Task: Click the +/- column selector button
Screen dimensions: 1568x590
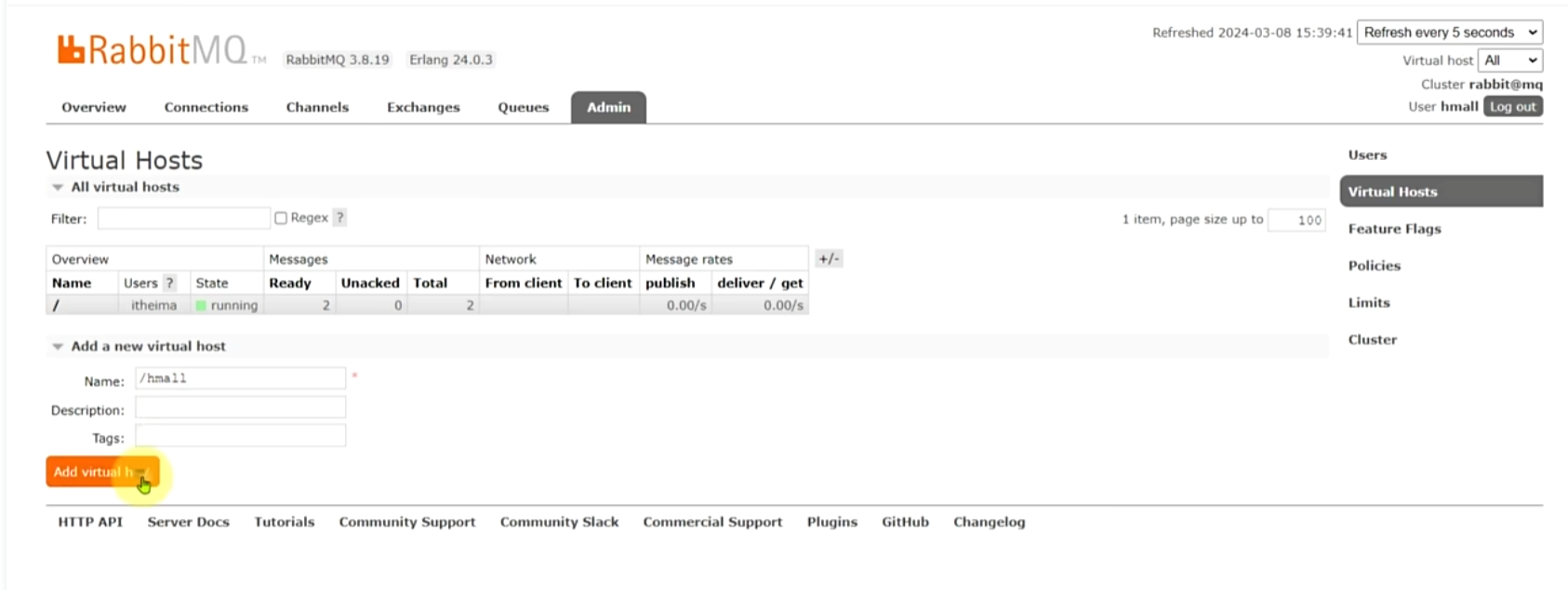Action: click(x=829, y=259)
